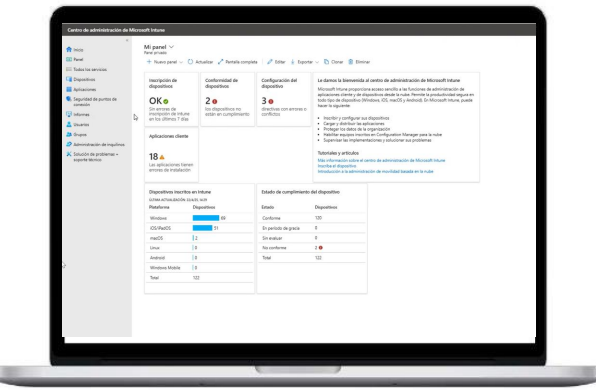Viewport: 597px width, 390px height.
Task: Expand the Mi panel dropdown chevron
Action: point(171,47)
